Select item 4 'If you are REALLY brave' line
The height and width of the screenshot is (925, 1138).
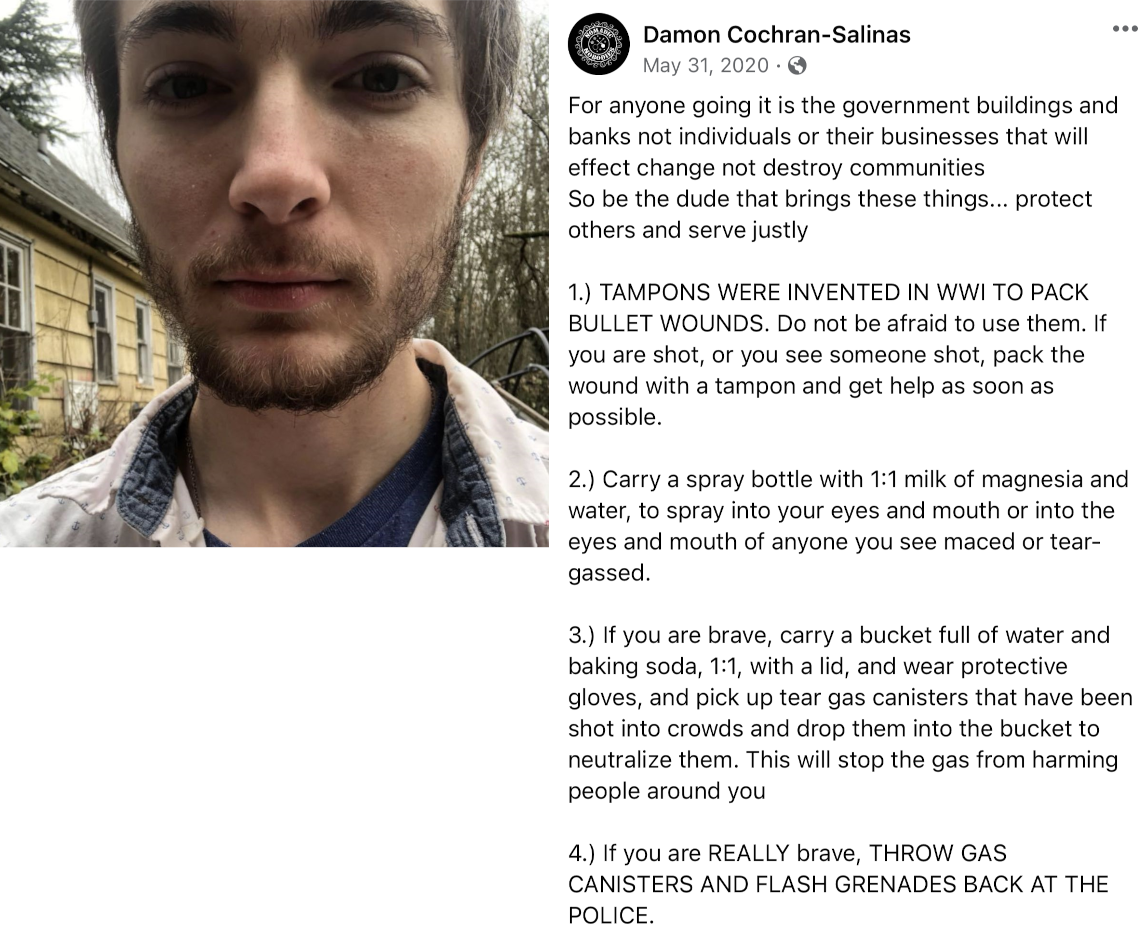[x=787, y=853]
